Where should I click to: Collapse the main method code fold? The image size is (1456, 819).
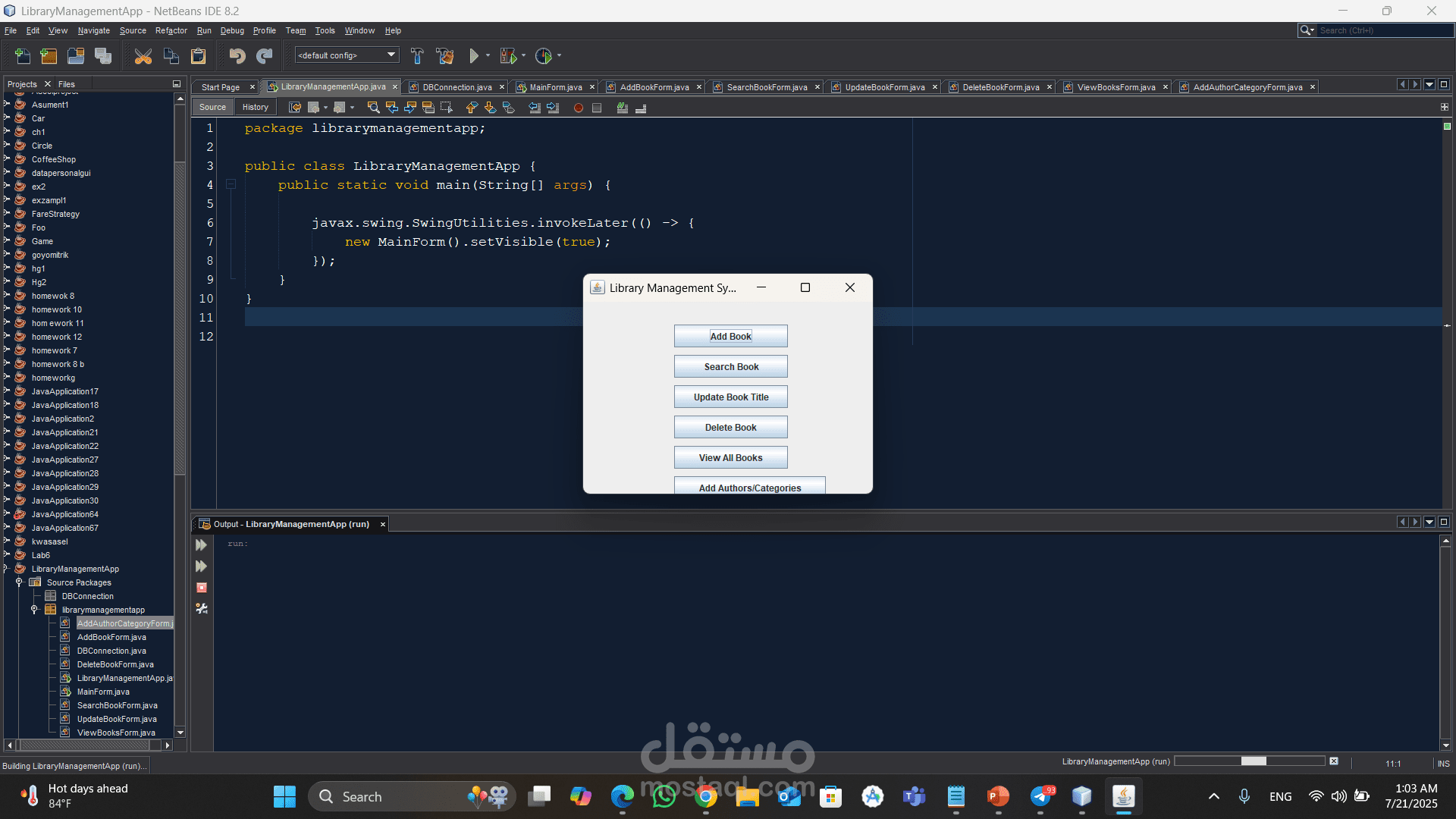coord(231,184)
